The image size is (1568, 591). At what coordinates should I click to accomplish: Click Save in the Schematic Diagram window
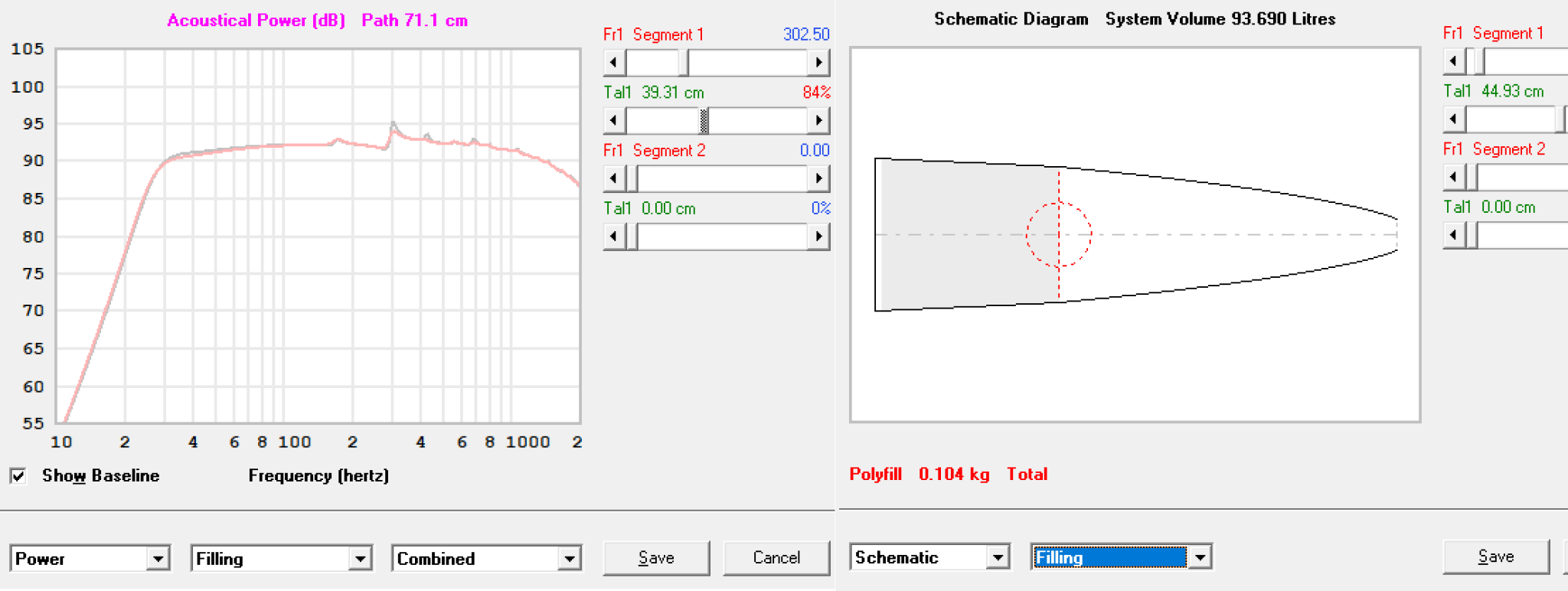coord(1496,557)
